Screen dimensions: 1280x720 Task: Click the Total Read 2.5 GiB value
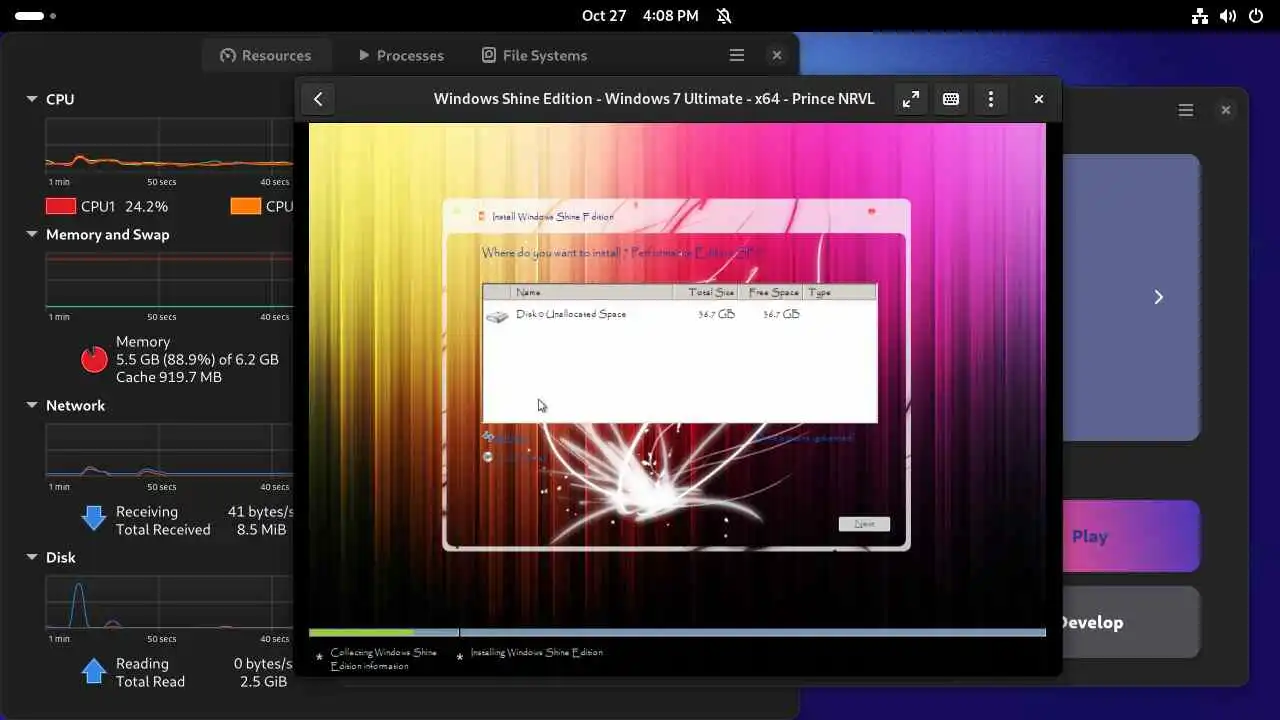click(261, 682)
